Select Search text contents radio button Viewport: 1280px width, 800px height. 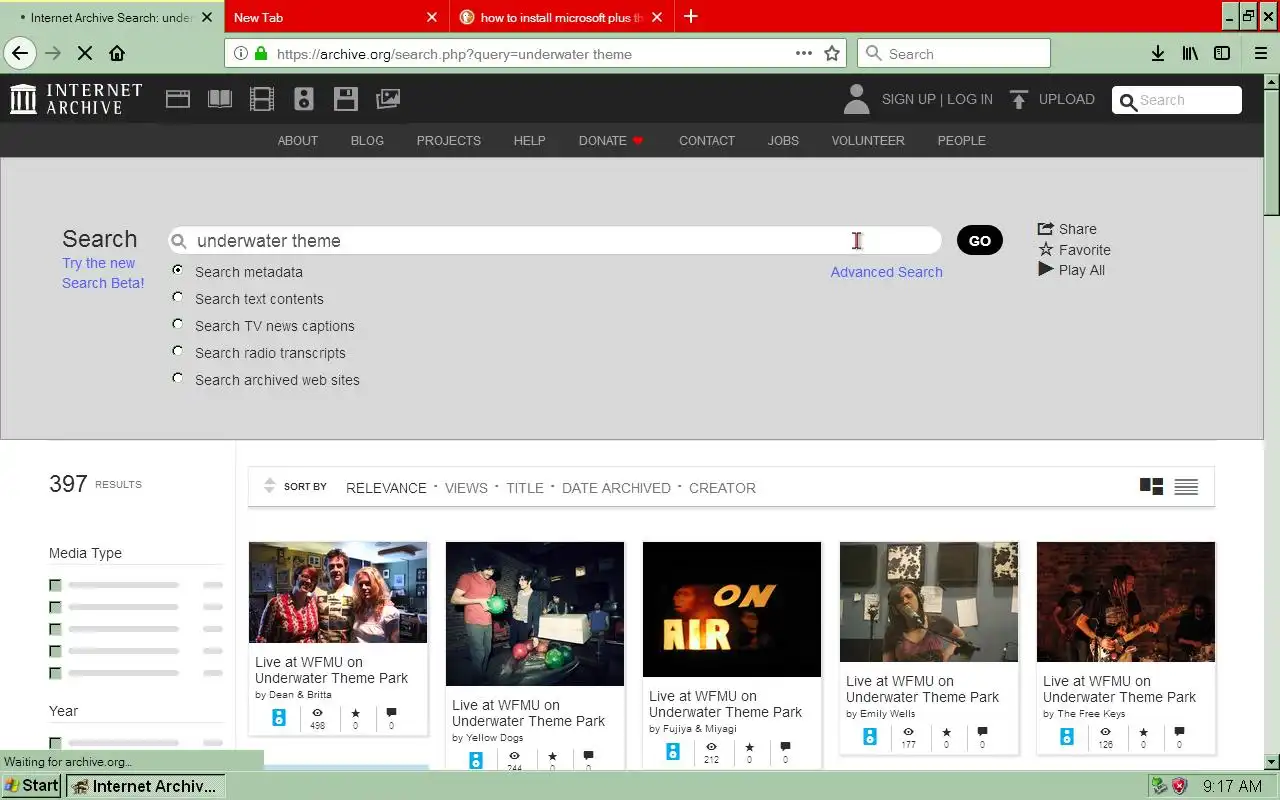coord(177,297)
